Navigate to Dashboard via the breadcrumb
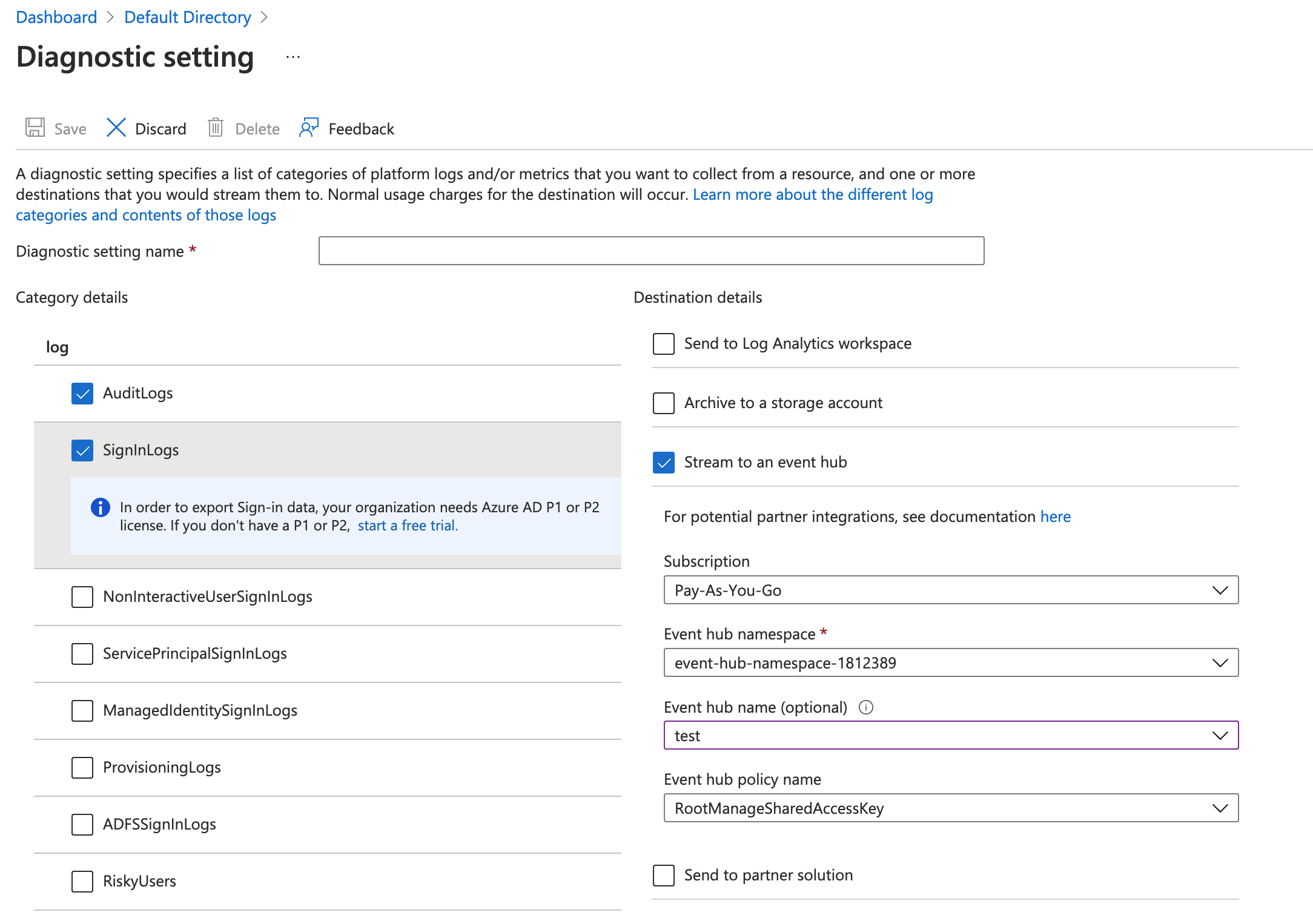 point(56,17)
